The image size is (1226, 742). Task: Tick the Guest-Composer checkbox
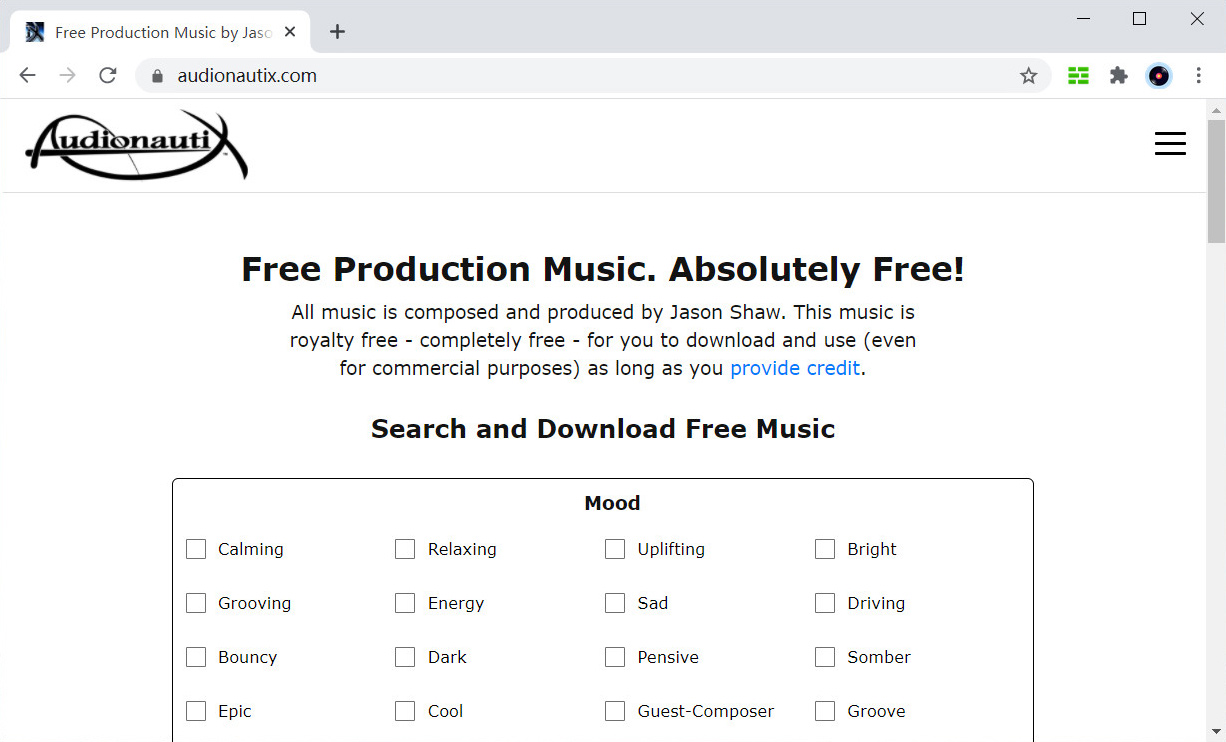(615, 711)
